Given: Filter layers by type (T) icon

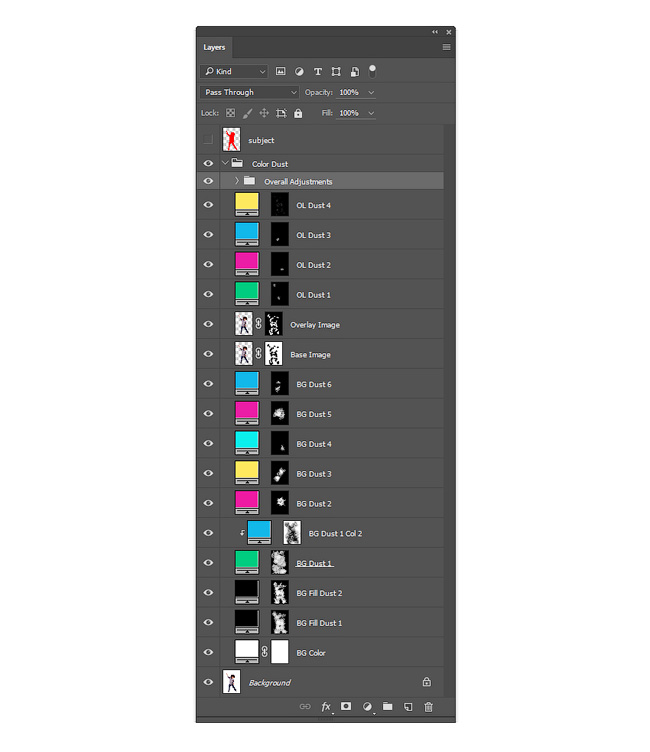Looking at the screenshot, I should click(x=318, y=71).
